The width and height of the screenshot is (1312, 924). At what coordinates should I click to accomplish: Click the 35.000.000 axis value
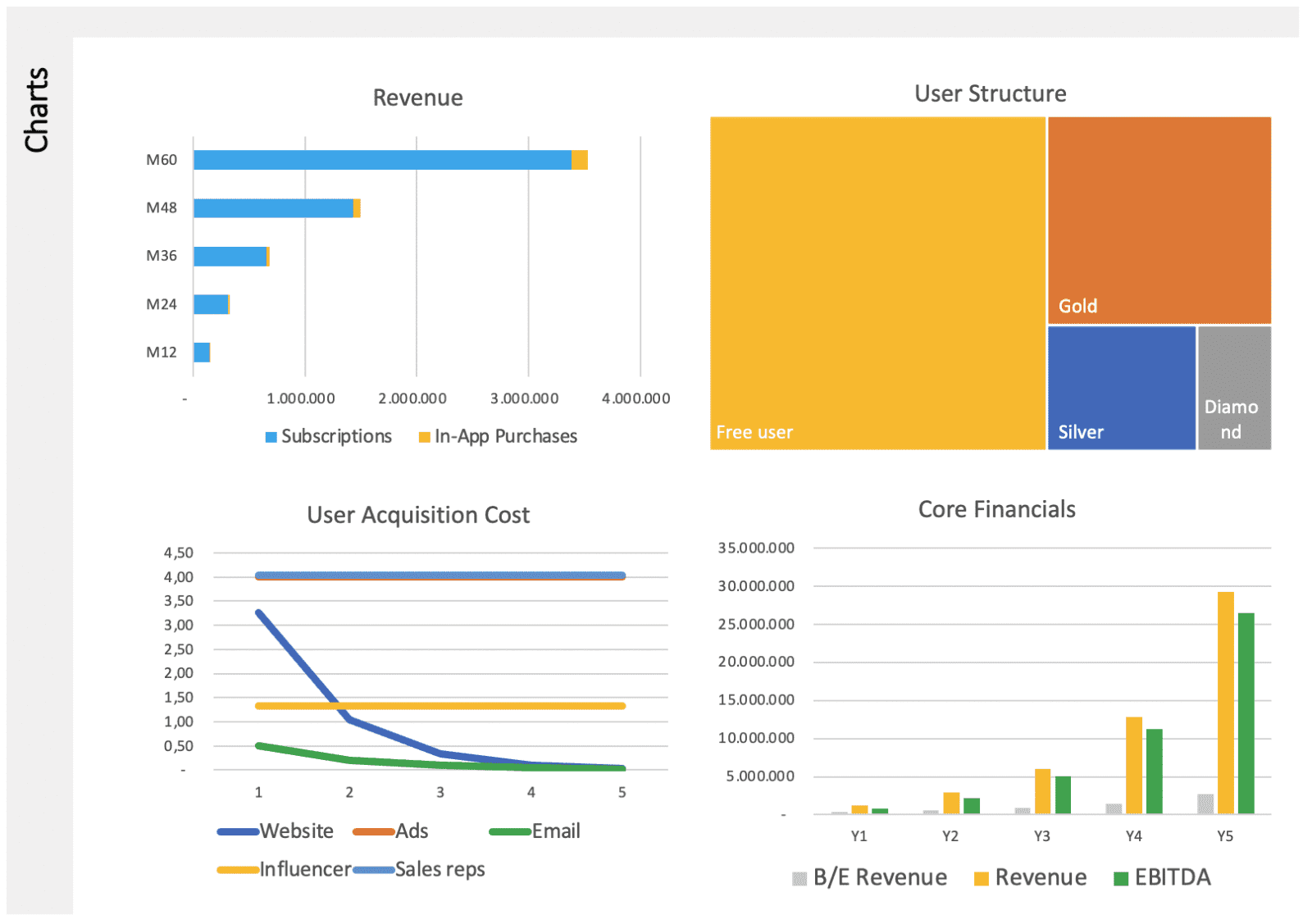(756, 548)
